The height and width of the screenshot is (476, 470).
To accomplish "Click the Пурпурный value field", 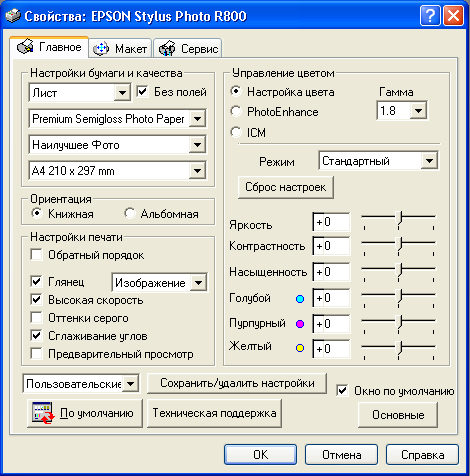I will click(x=331, y=324).
